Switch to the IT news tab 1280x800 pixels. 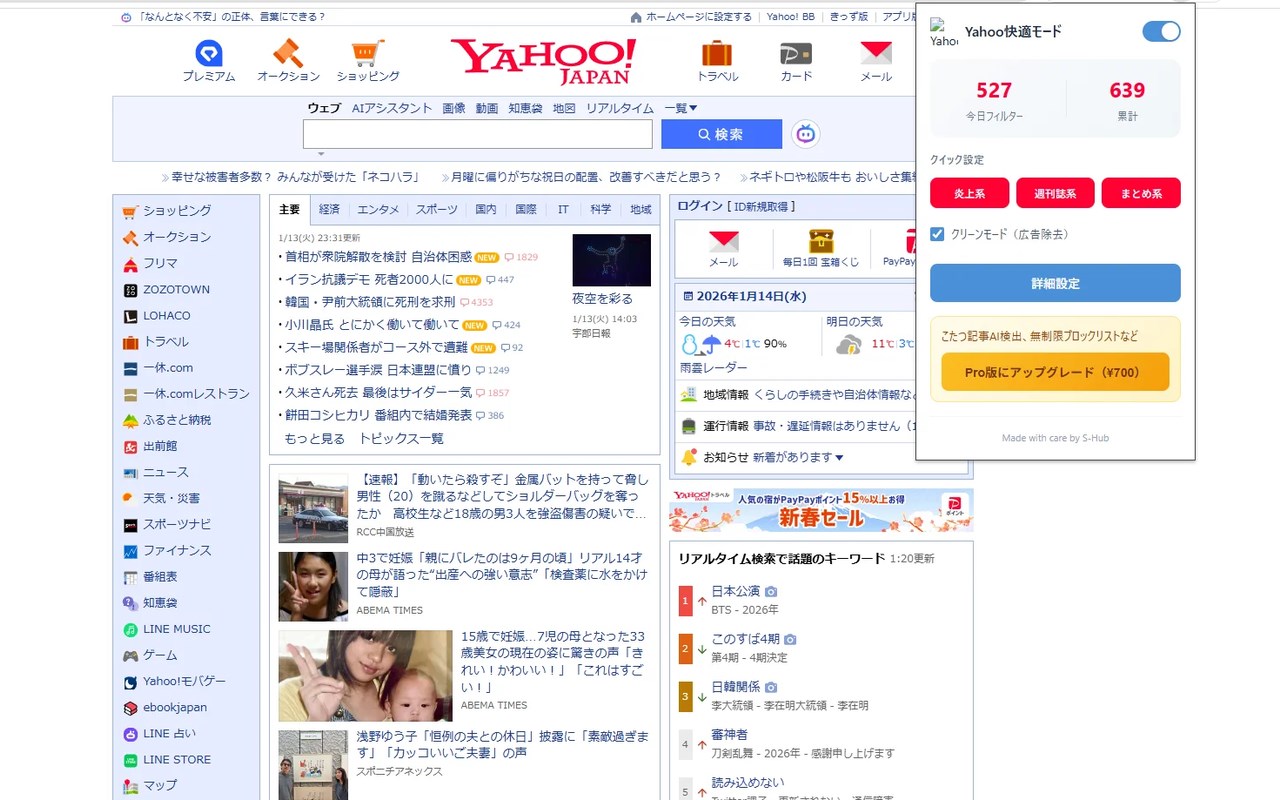click(x=563, y=209)
